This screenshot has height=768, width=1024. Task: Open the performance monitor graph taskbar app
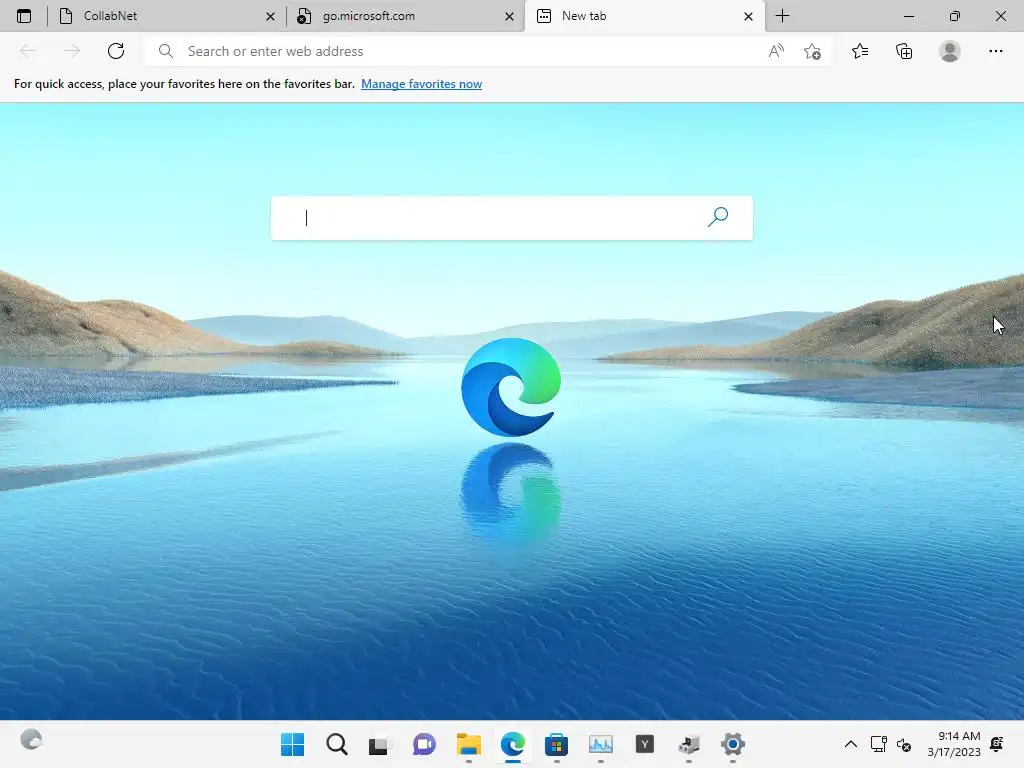click(601, 744)
